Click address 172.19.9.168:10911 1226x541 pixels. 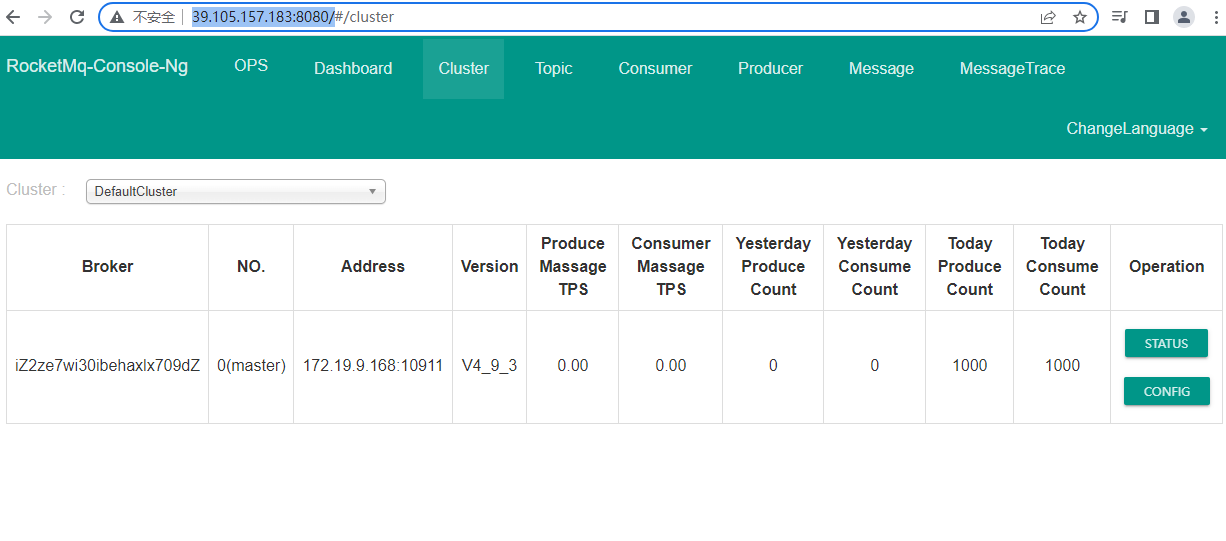coord(373,365)
